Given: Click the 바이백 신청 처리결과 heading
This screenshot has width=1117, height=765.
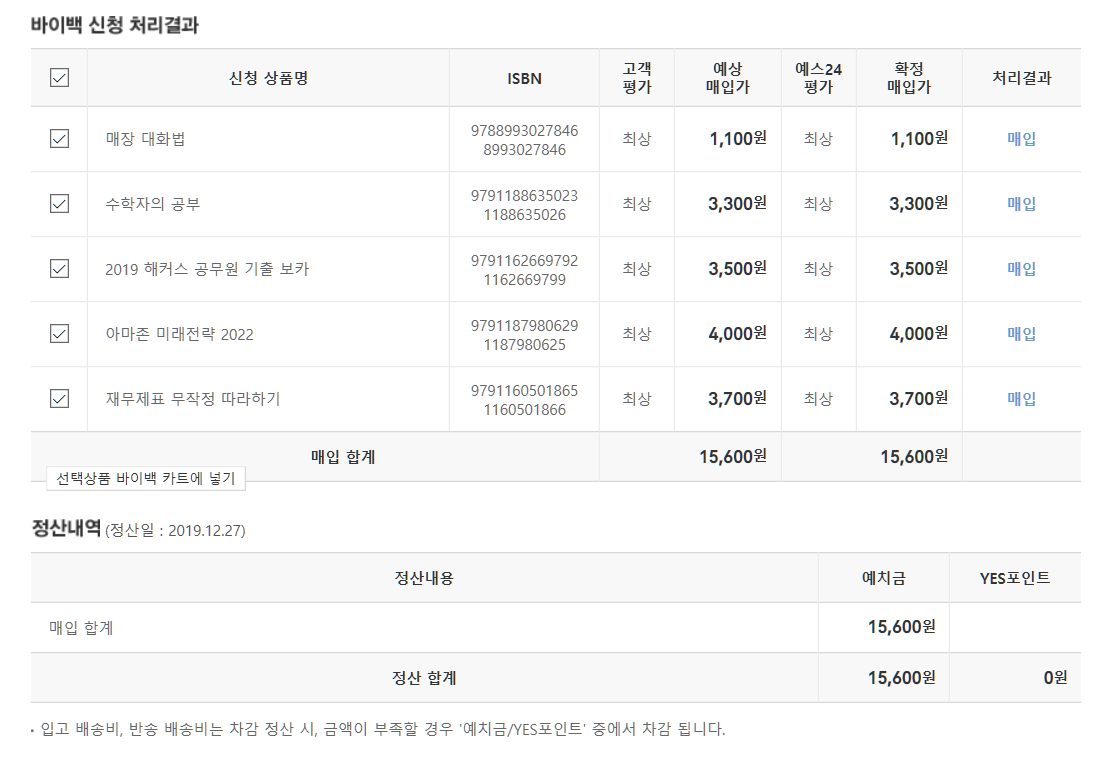Looking at the screenshot, I should (115, 25).
